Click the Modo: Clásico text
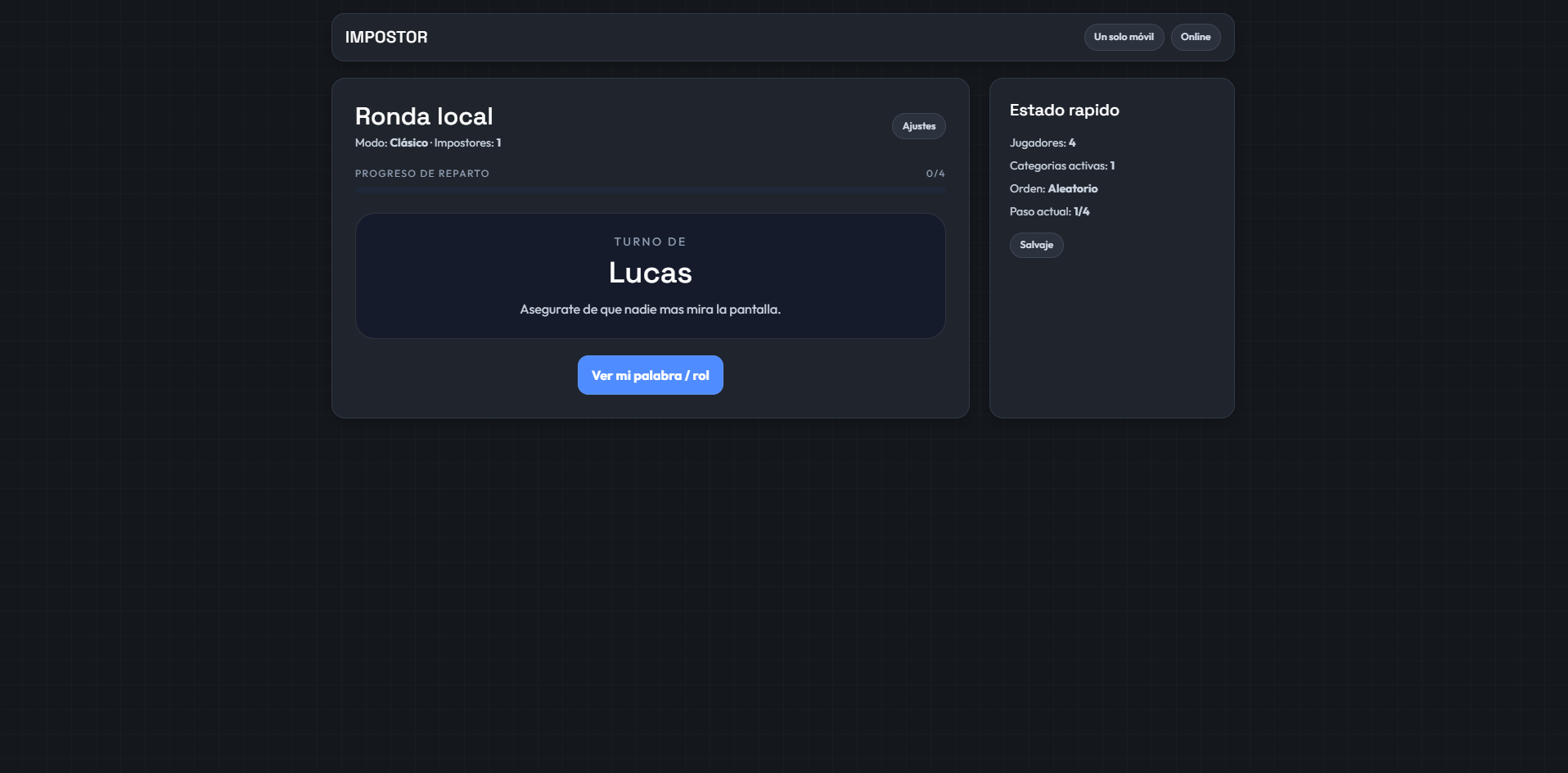 point(391,142)
